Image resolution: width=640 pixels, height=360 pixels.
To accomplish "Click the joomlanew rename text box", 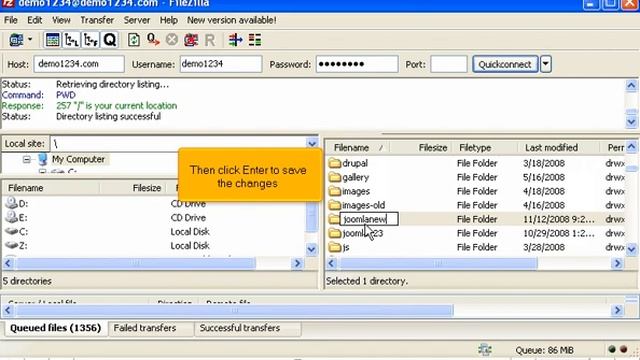I will click(369, 219).
